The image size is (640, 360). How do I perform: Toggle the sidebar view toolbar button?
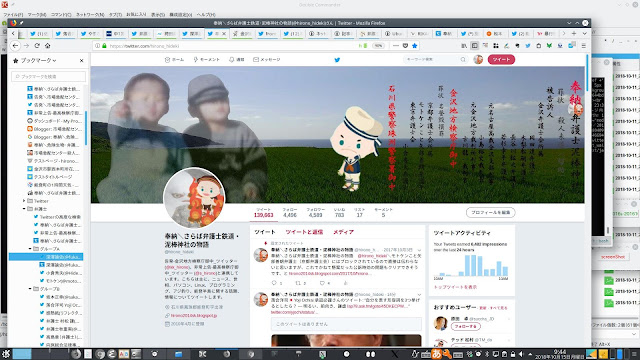click(x=474, y=46)
